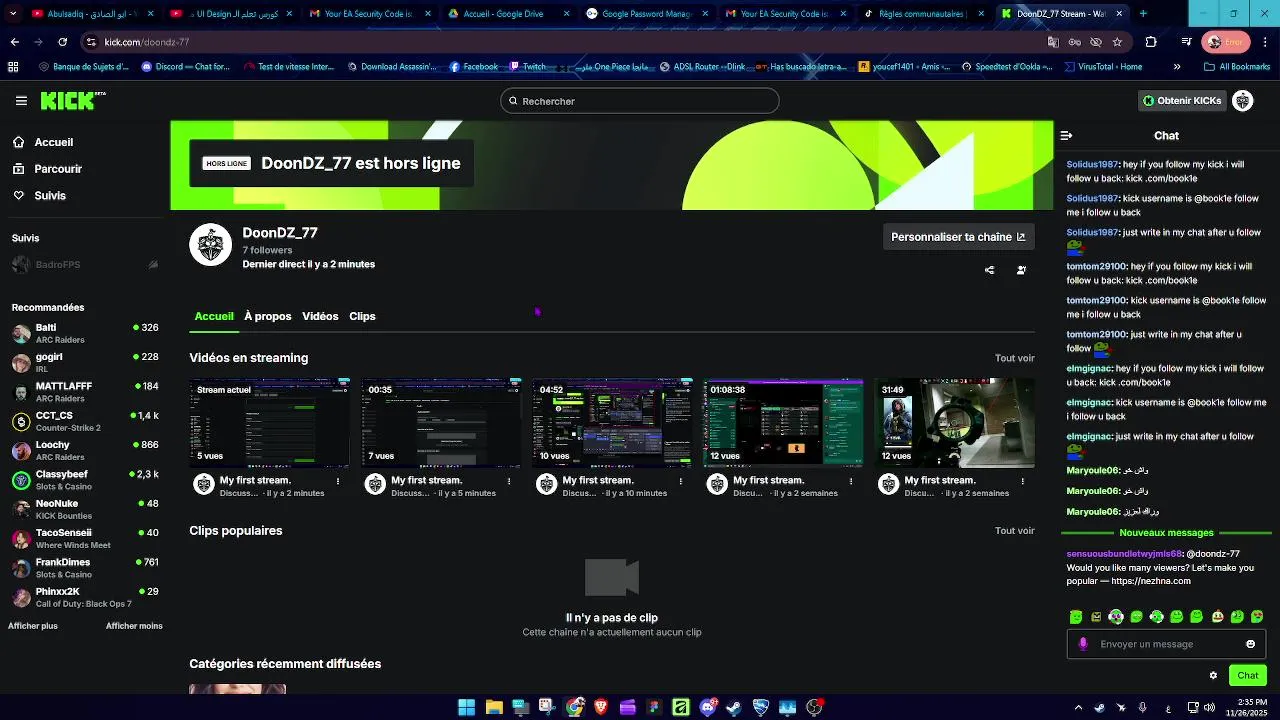Viewport: 1280px width, 720px height.
Task: Click the share channel icon
Action: point(990,270)
